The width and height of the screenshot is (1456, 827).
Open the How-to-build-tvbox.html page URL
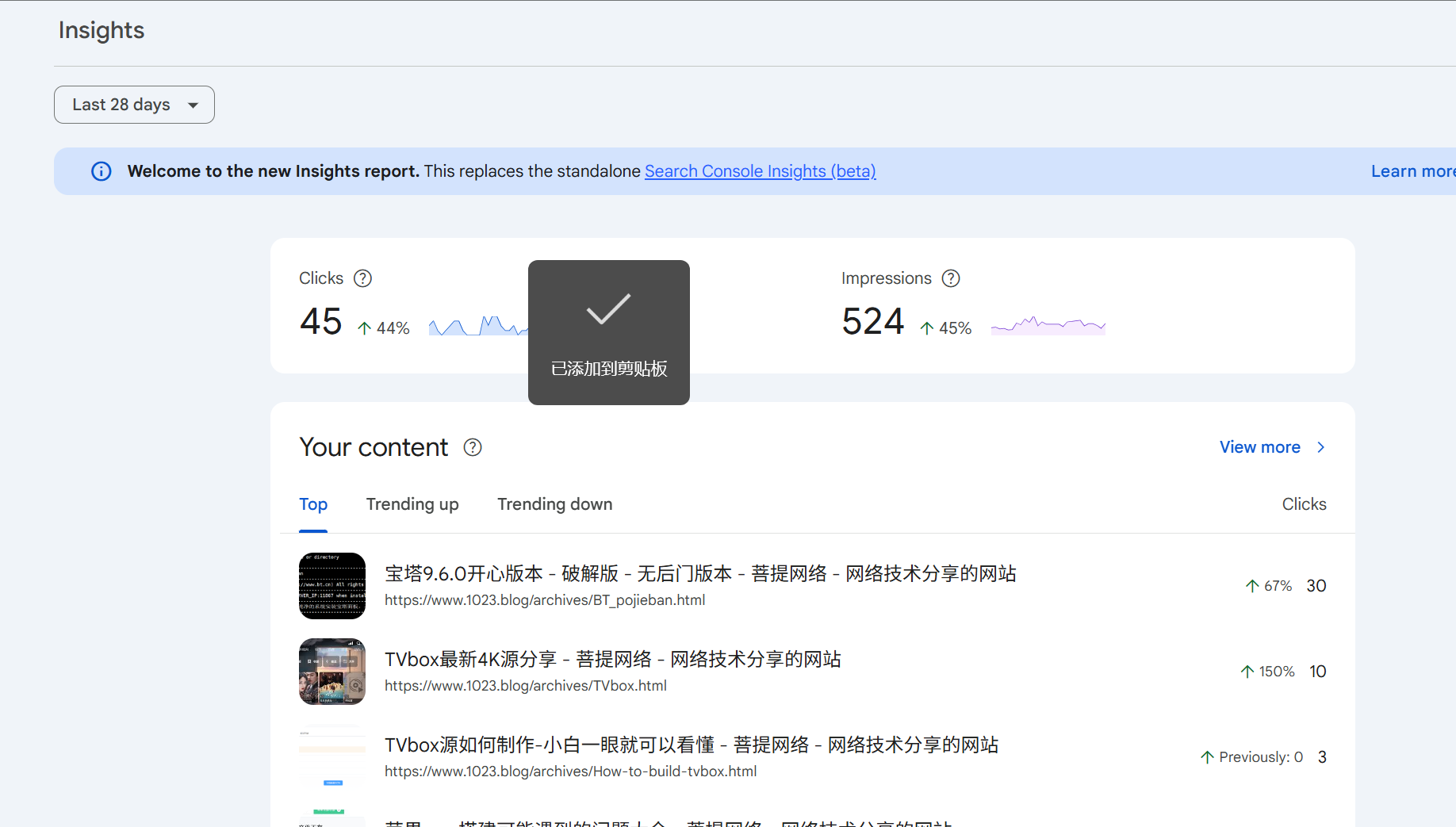pos(570,771)
